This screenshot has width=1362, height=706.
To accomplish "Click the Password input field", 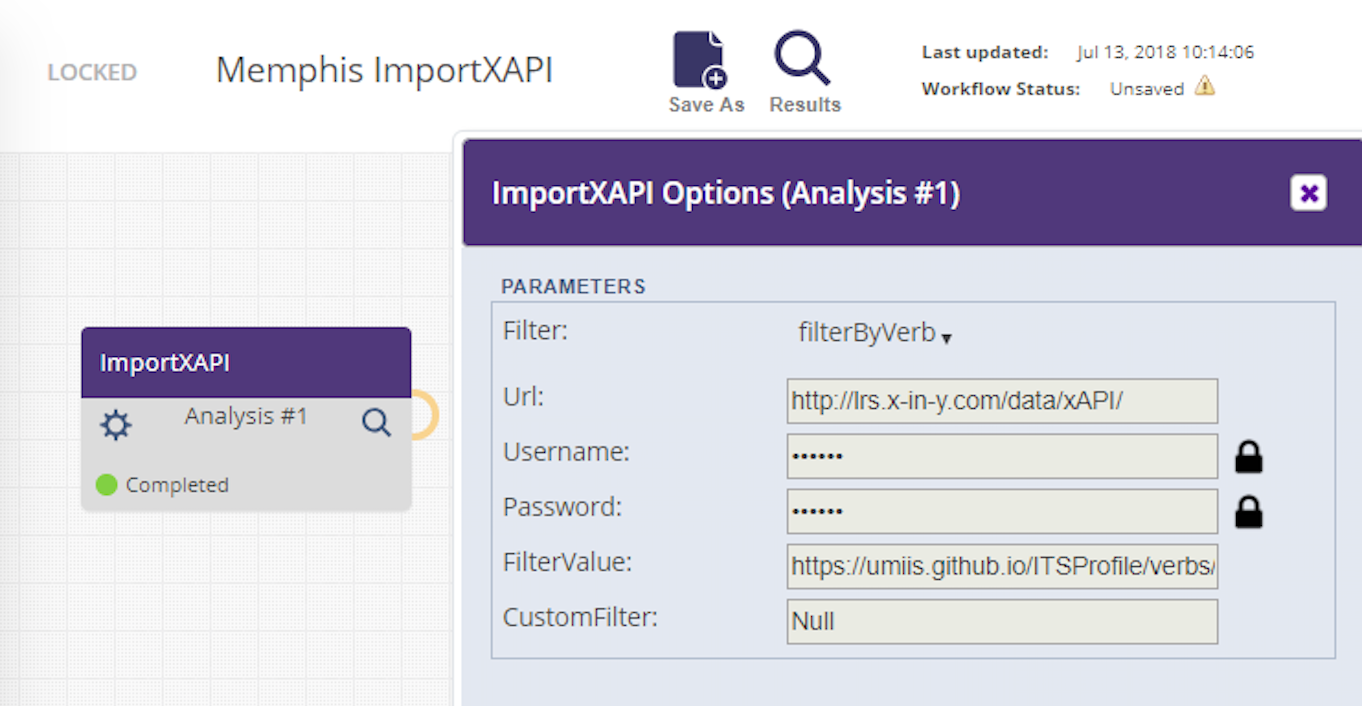I will (x=1002, y=511).
